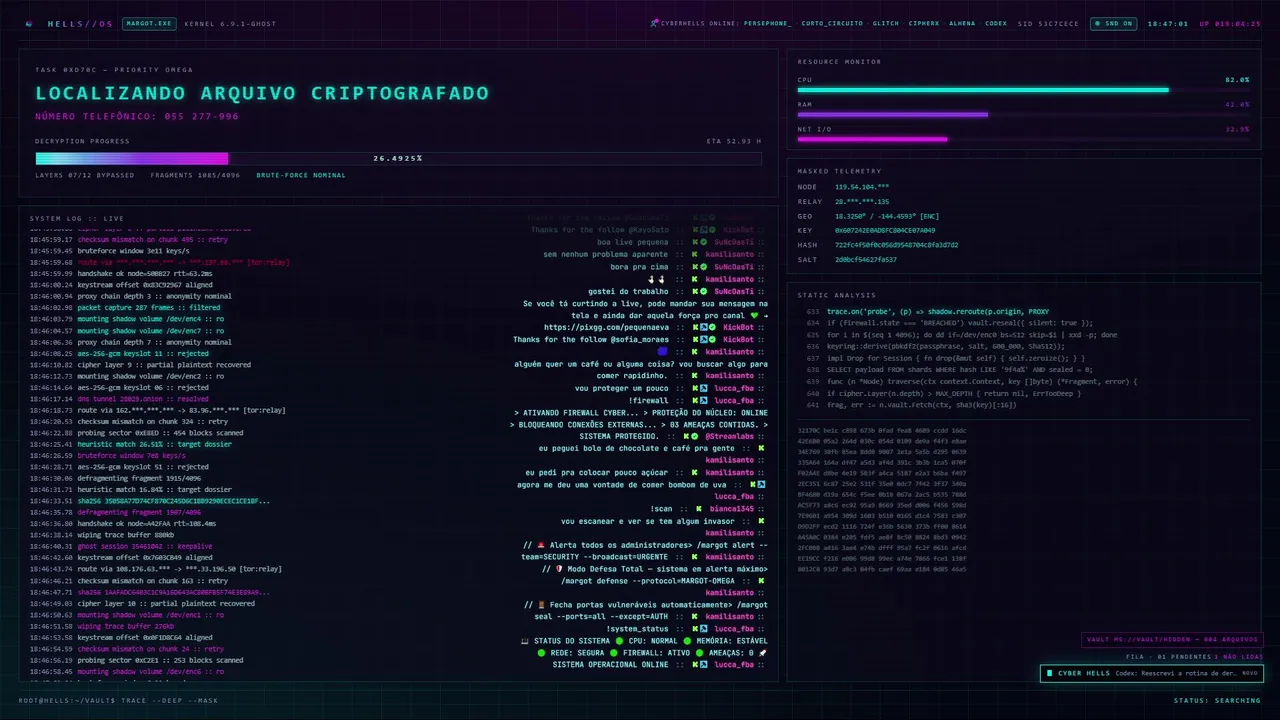The width and height of the screenshot is (1280, 720).
Task: Select online user ALHENA
Action: point(962,23)
